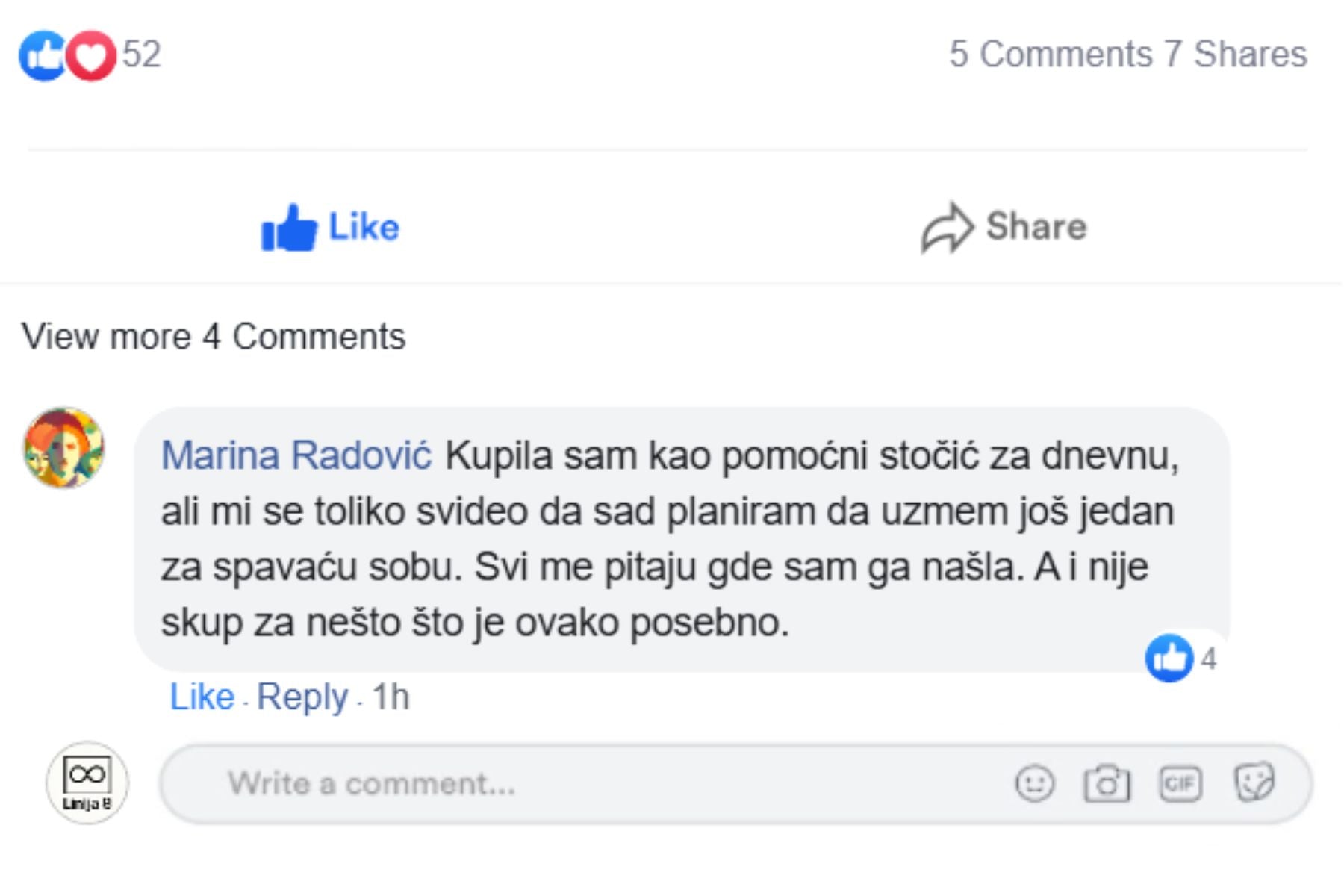Click the 1h comment timestamp
This screenshot has height=896, width=1344.
click(391, 697)
